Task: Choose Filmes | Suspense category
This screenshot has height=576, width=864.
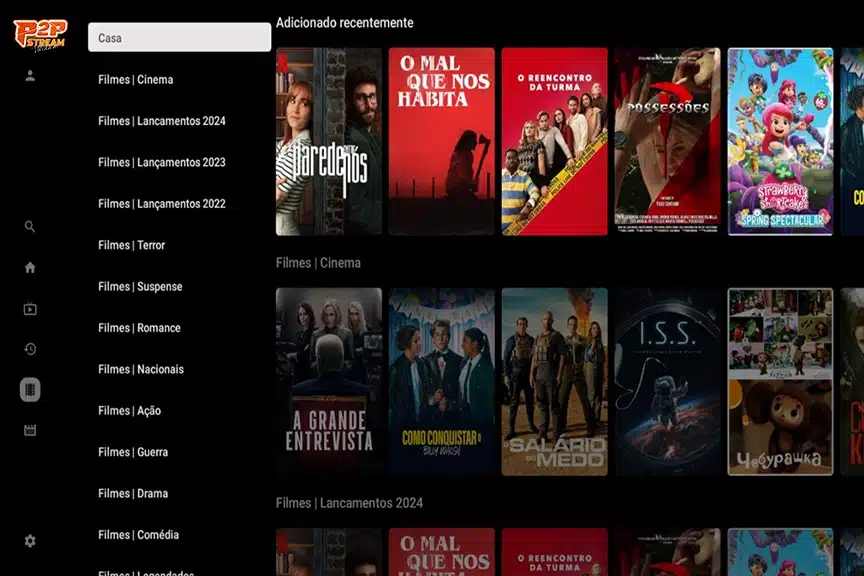Action: pos(140,286)
